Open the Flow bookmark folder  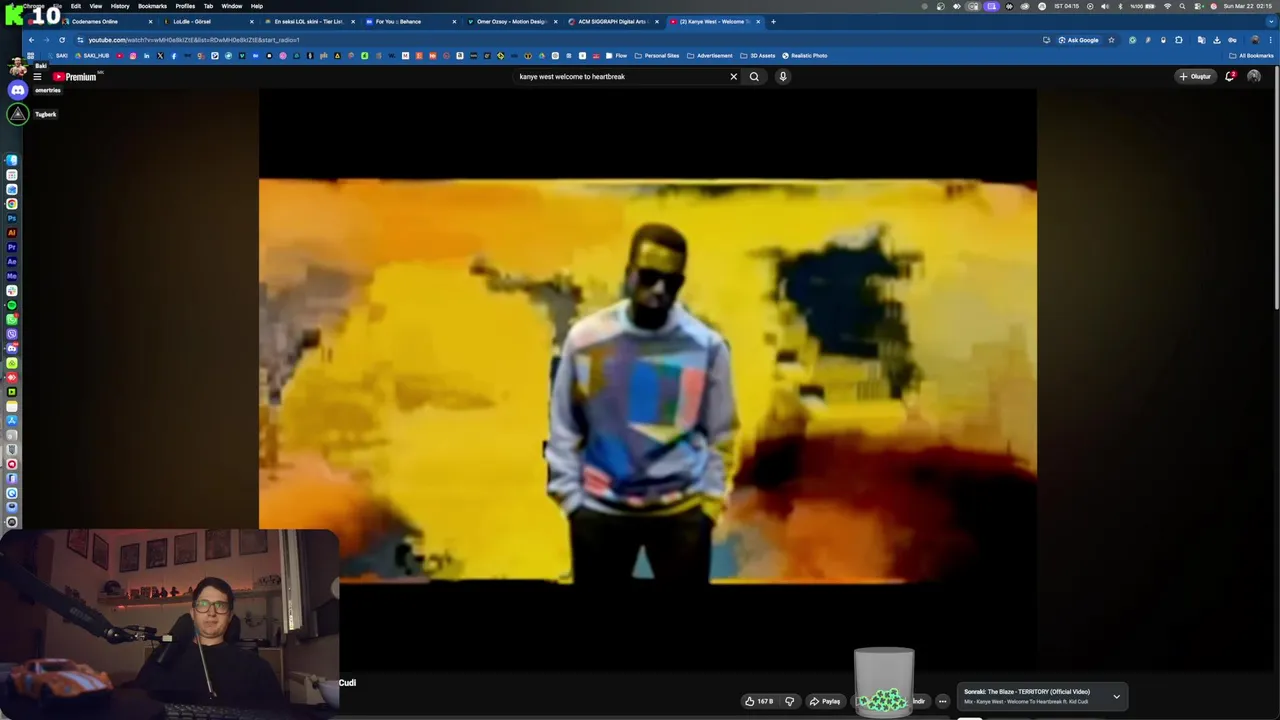(616, 56)
